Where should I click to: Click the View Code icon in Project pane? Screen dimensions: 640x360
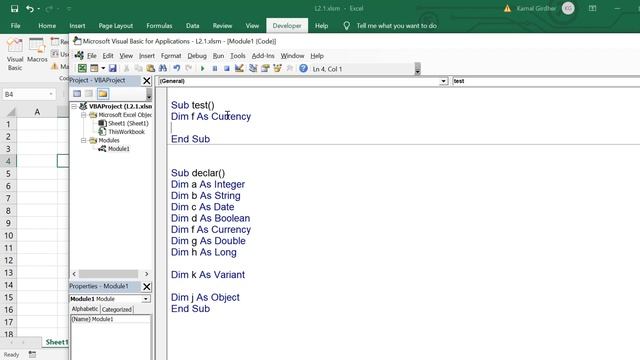point(77,94)
